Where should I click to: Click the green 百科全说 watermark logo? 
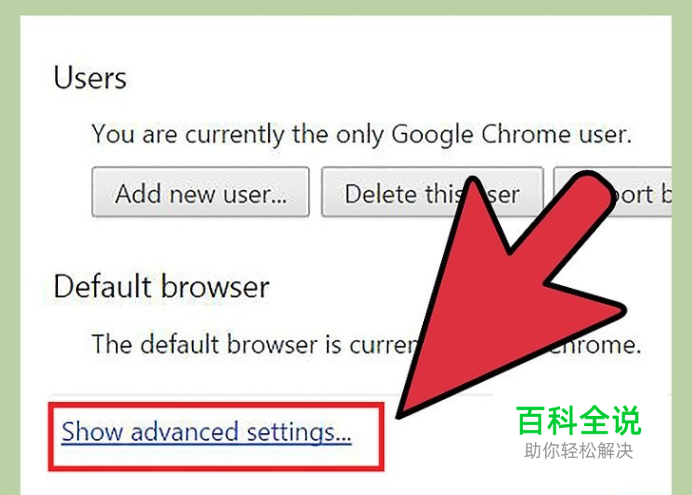(x=579, y=421)
